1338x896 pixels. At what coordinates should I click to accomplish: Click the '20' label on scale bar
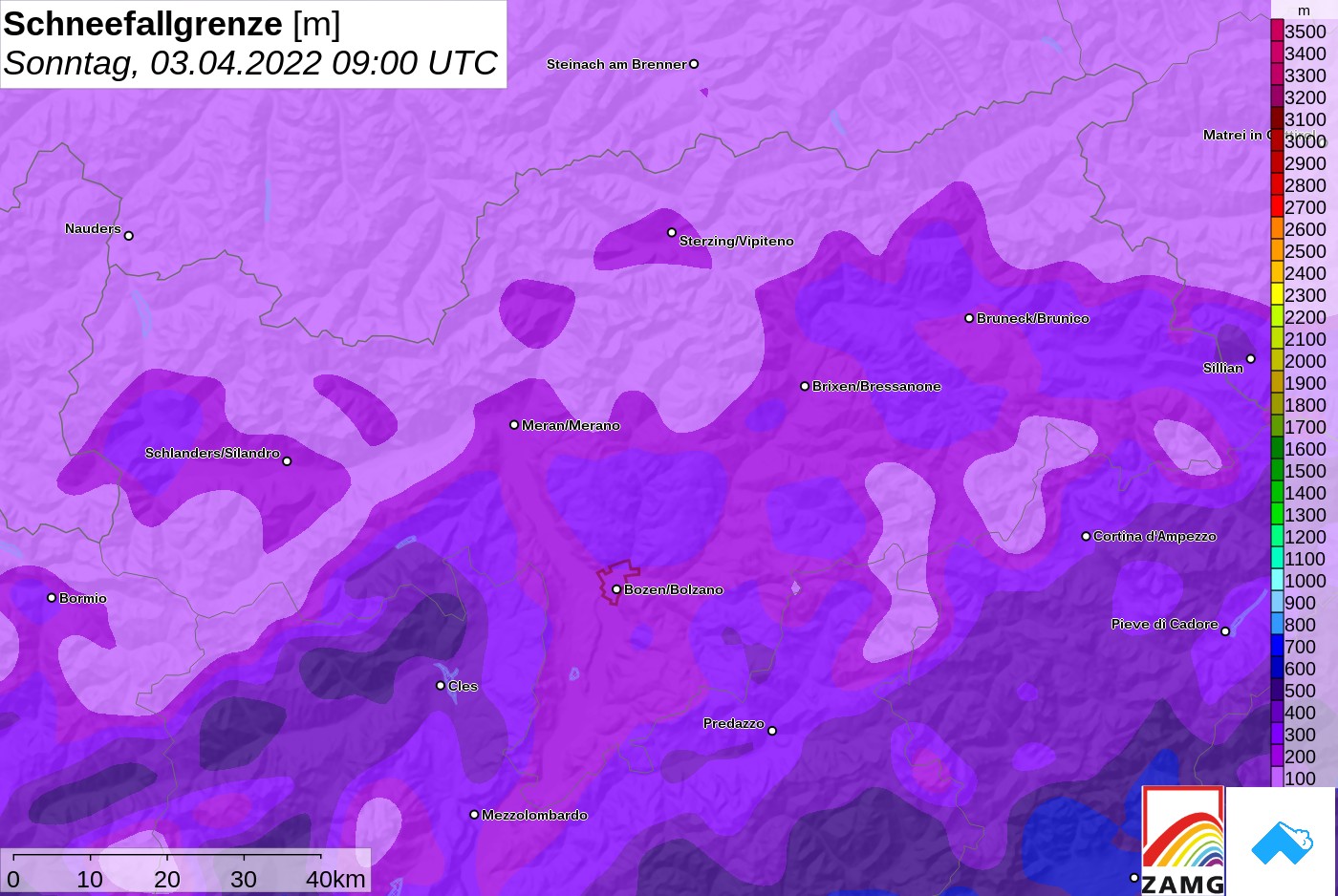tap(167, 880)
